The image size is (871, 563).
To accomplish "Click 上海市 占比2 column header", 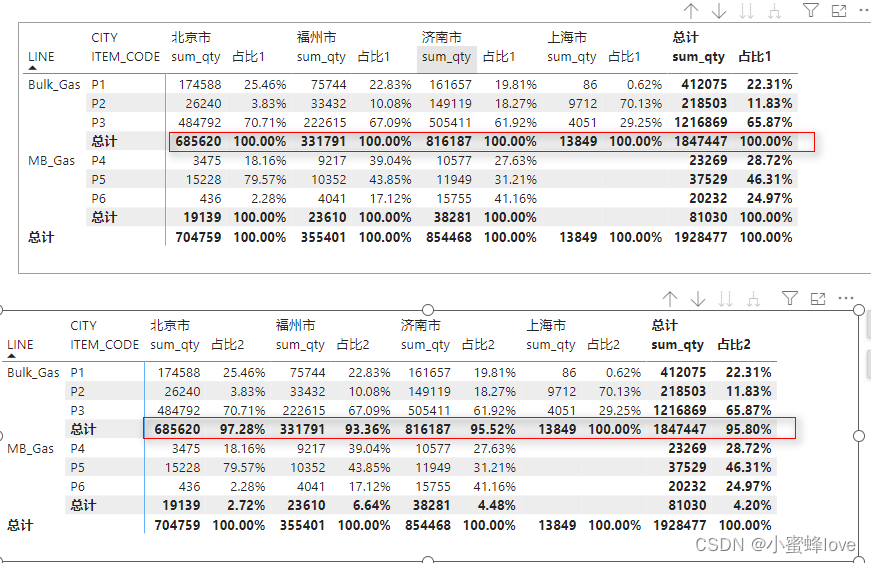I will click(x=603, y=345).
